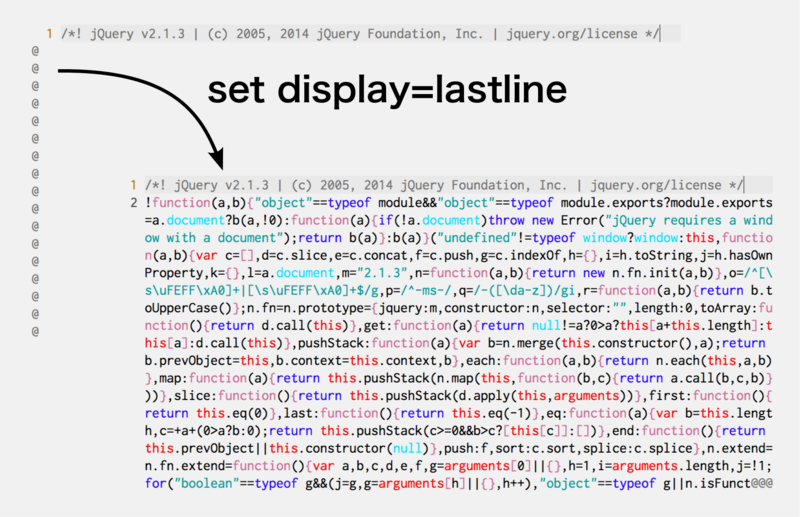Click the row starting with !function(a,b){"object"==typeof
The image size is (800, 517).
point(458,203)
